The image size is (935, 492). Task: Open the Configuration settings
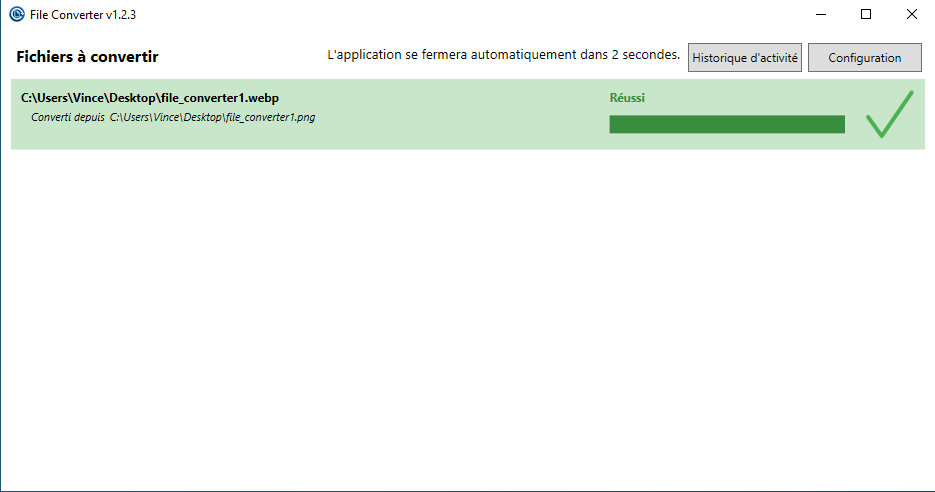864,58
